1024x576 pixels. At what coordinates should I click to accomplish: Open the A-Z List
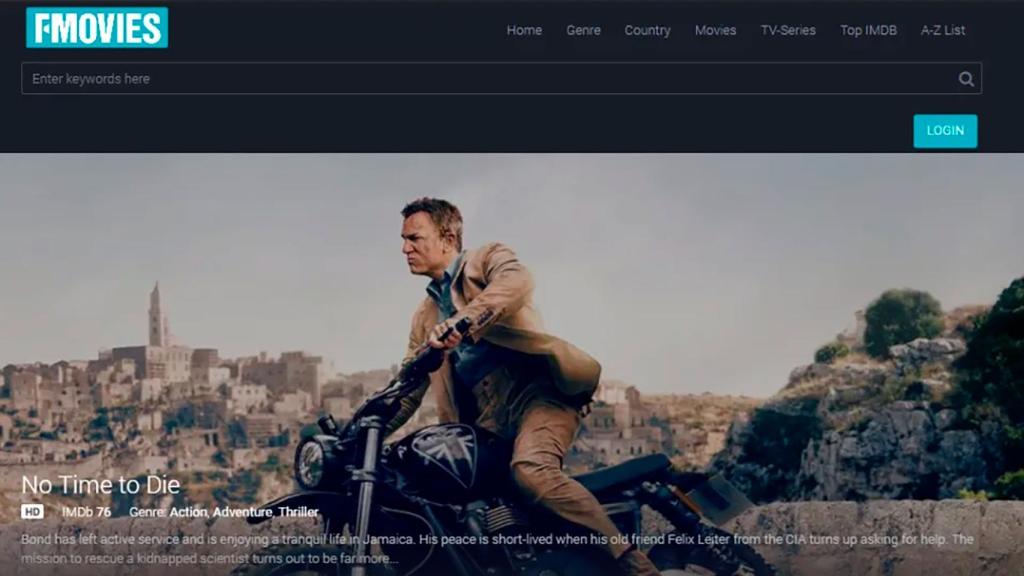[942, 31]
